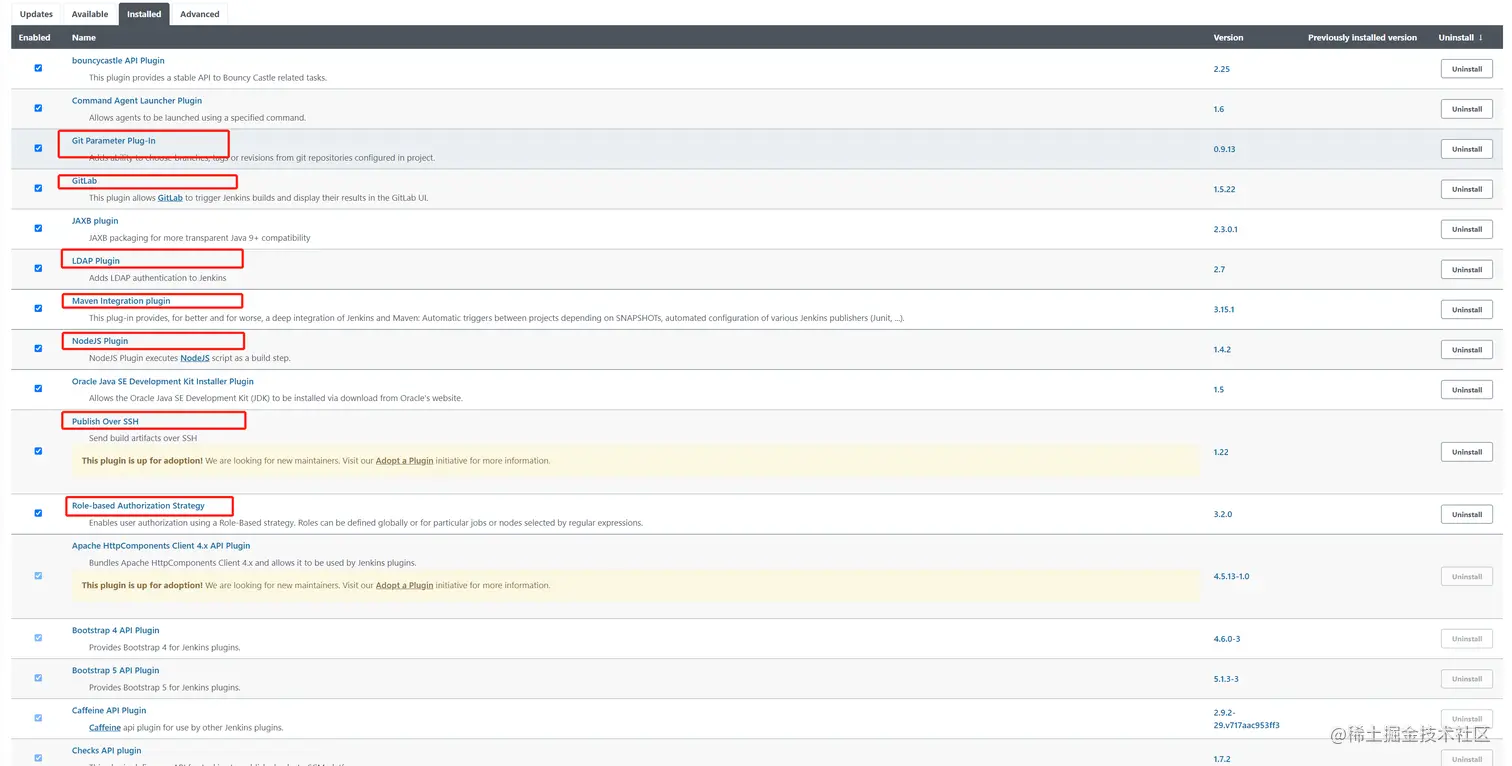The width and height of the screenshot is (1512, 766).
Task: Open version 4.5.13-1.0 of Apache HttpComponents plugin
Action: tap(1232, 576)
